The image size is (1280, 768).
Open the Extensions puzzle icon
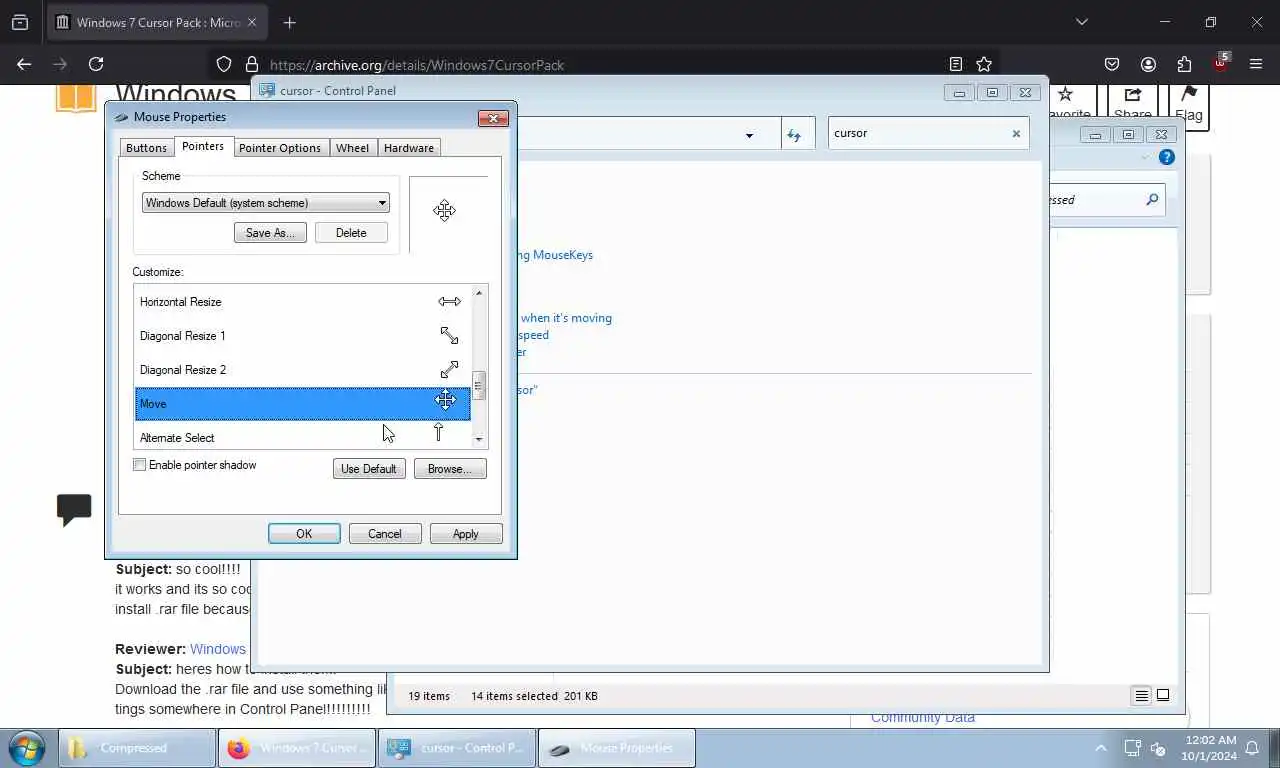[1184, 64]
